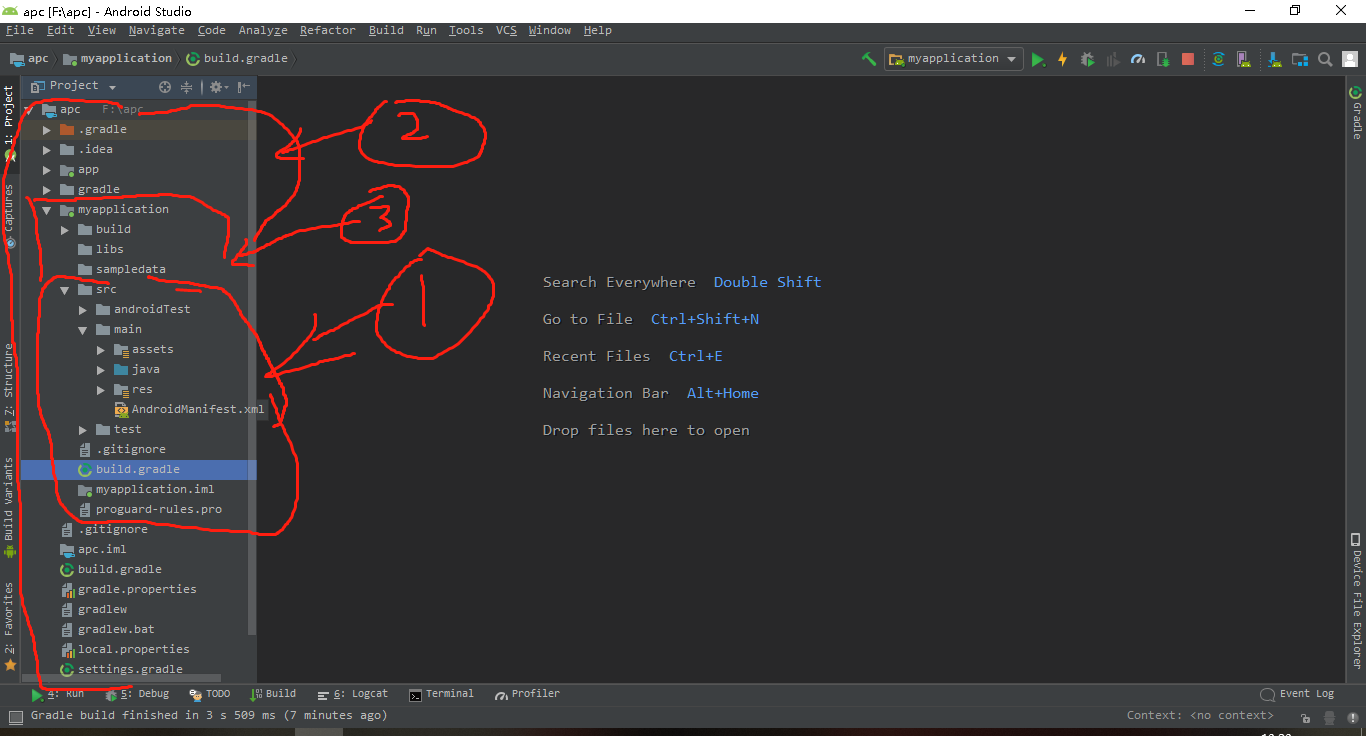Click the Apply Changes lightning bolt icon

pyautogui.click(x=1062, y=59)
